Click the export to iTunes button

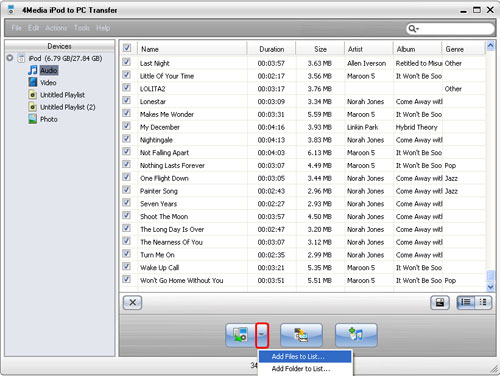356,335
